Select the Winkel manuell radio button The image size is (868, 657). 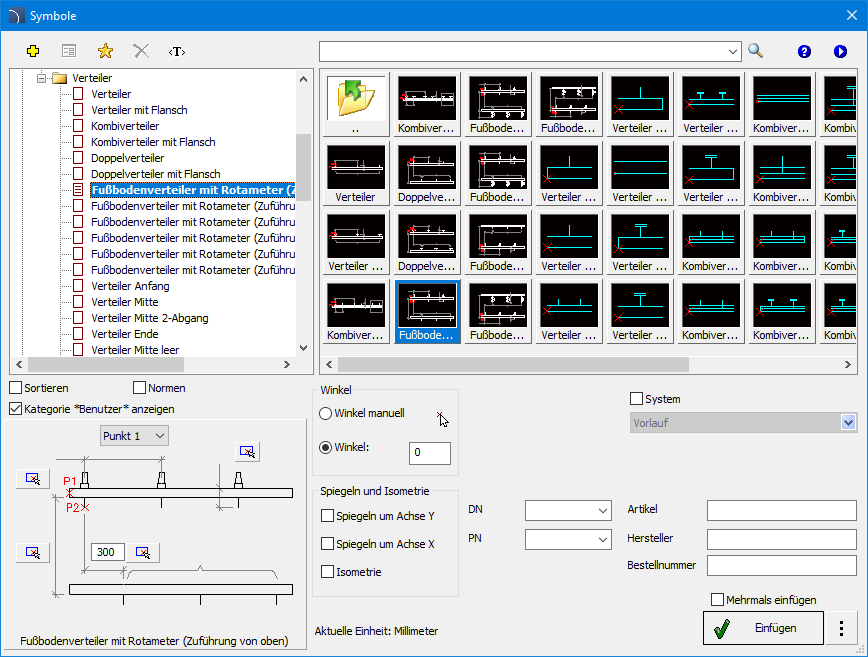(x=325, y=413)
